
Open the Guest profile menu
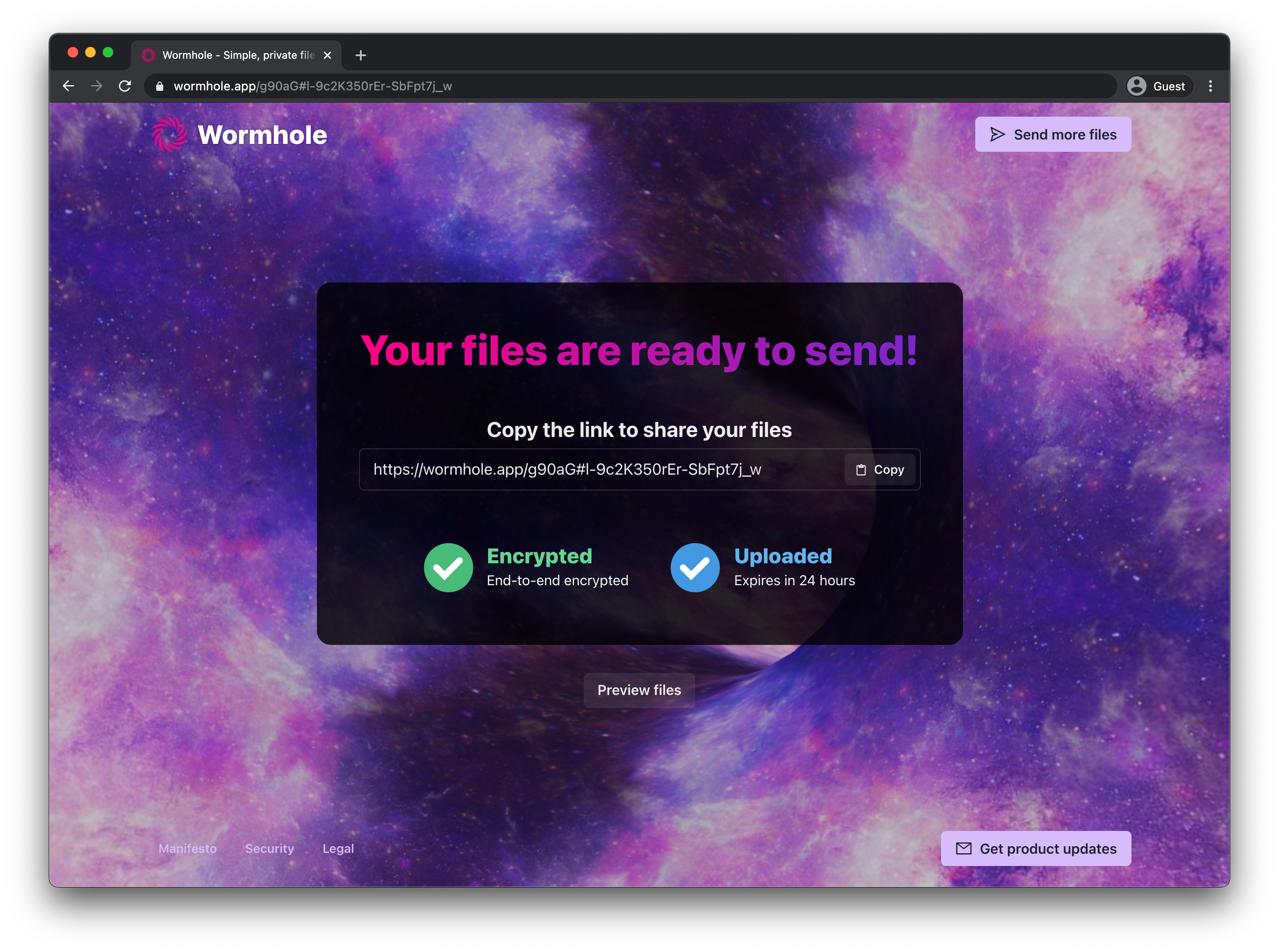(1159, 86)
